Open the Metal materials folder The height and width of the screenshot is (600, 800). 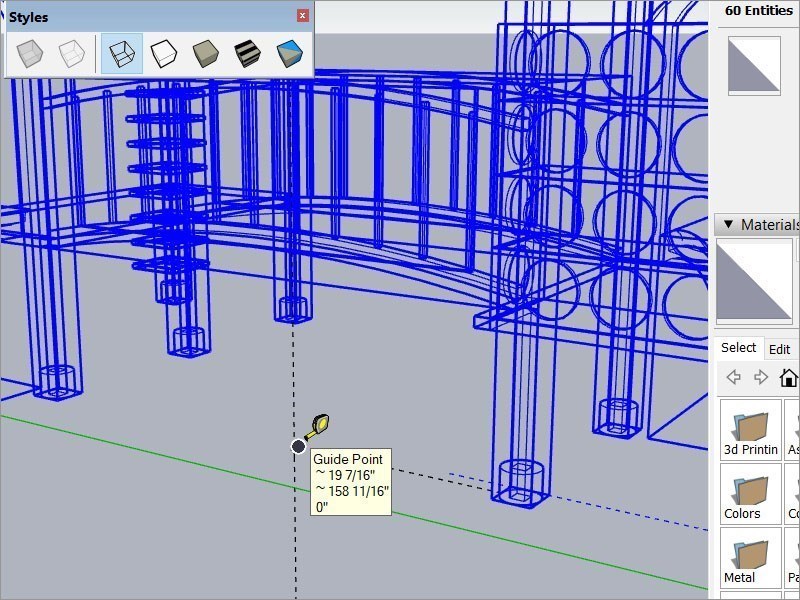tap(751, 557)
